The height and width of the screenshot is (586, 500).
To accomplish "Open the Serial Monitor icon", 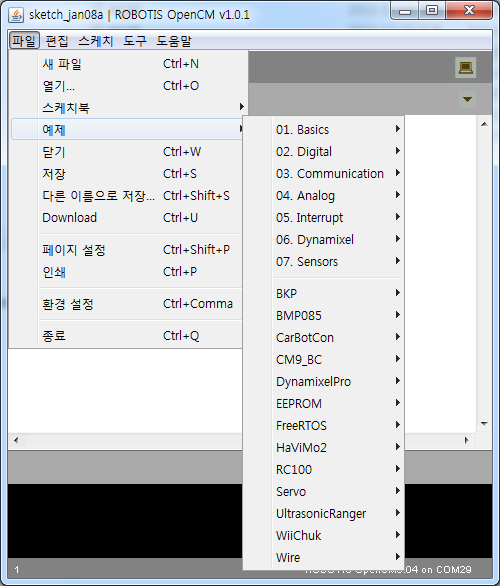I will point(465,68).
